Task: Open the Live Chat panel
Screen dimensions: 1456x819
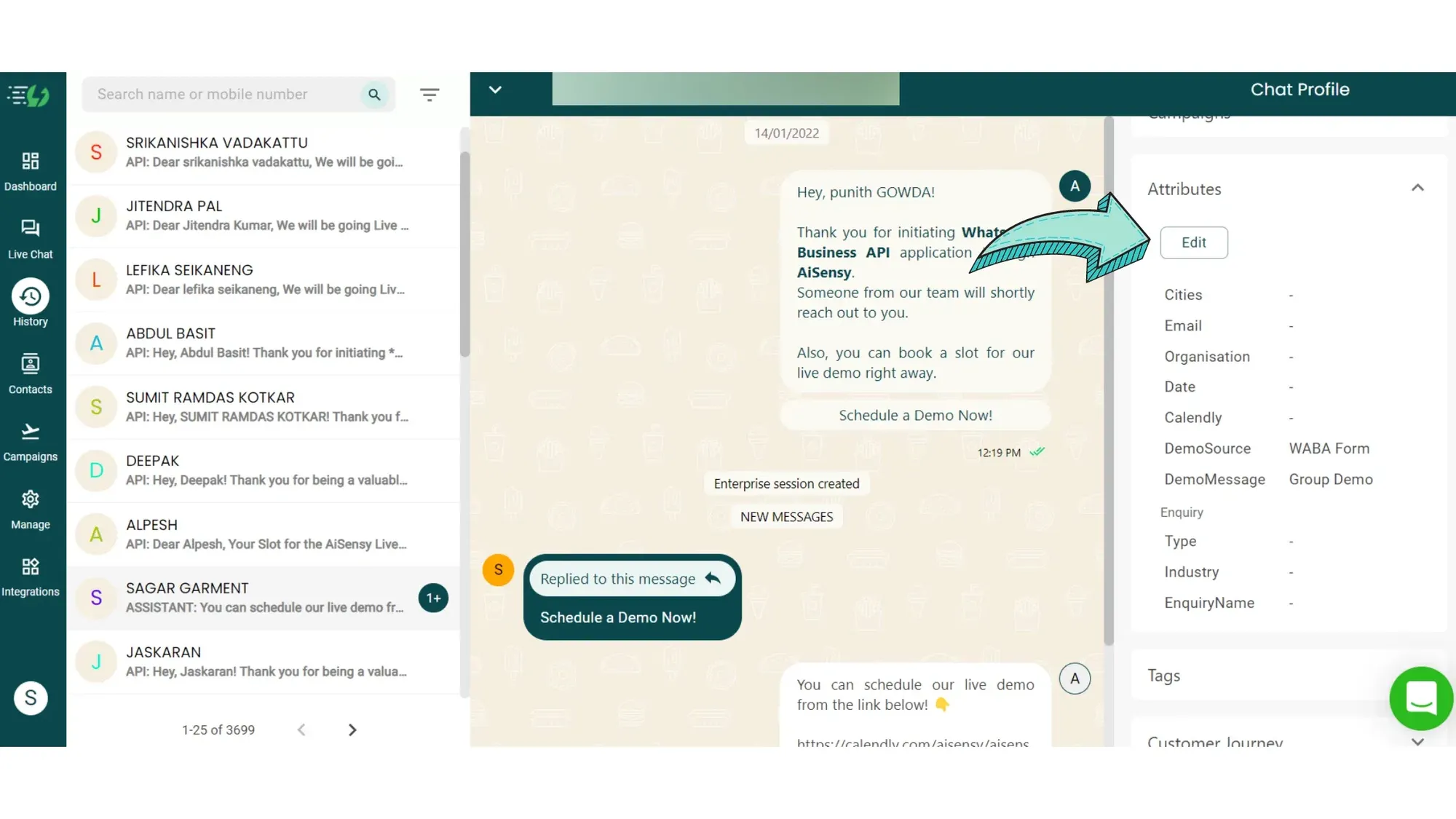Action: click(x=30, y=237)
